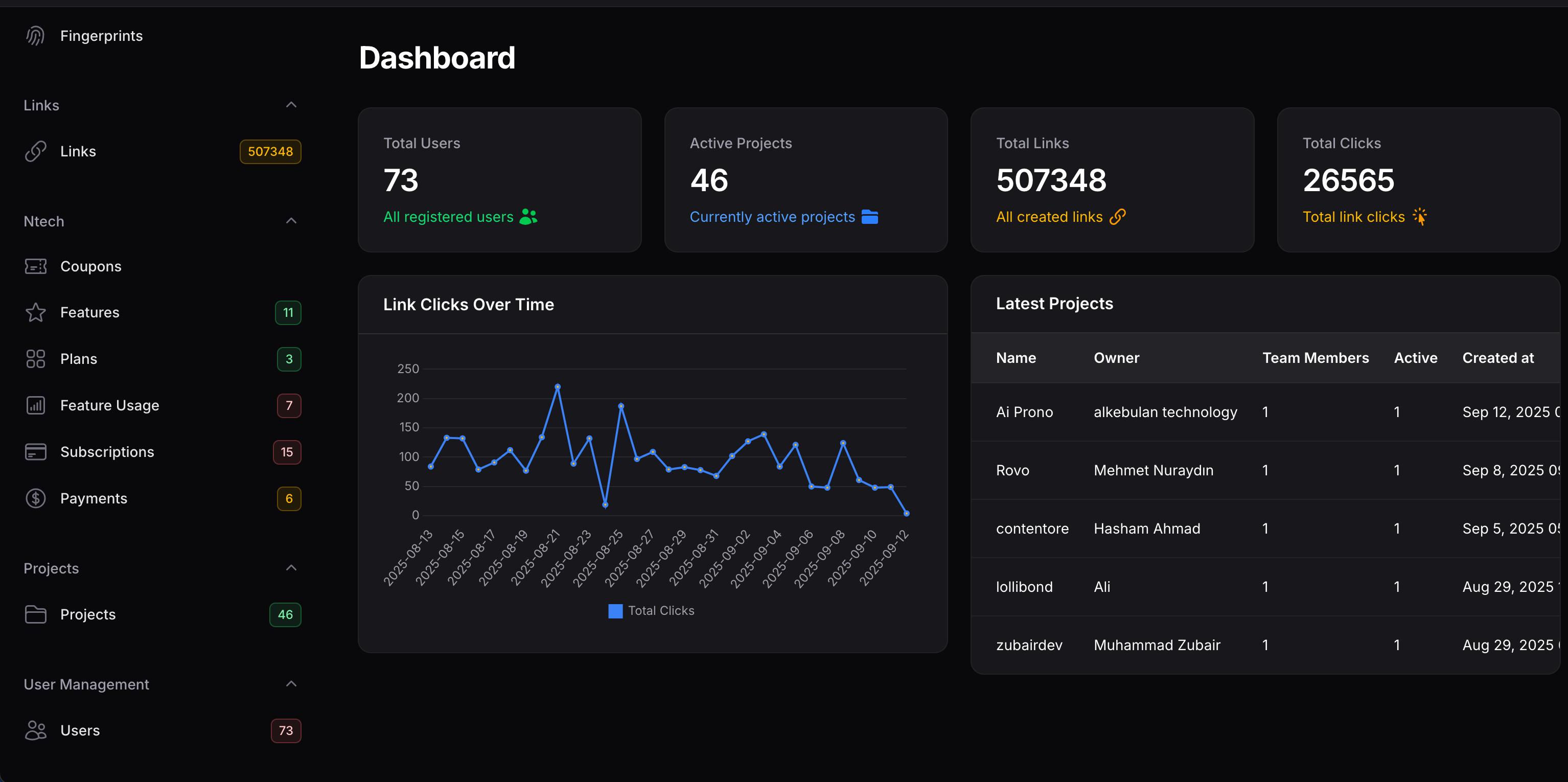Click the Coupons ticket icon
Viewport: 1568px width, 782px height.
pos(35,266)
